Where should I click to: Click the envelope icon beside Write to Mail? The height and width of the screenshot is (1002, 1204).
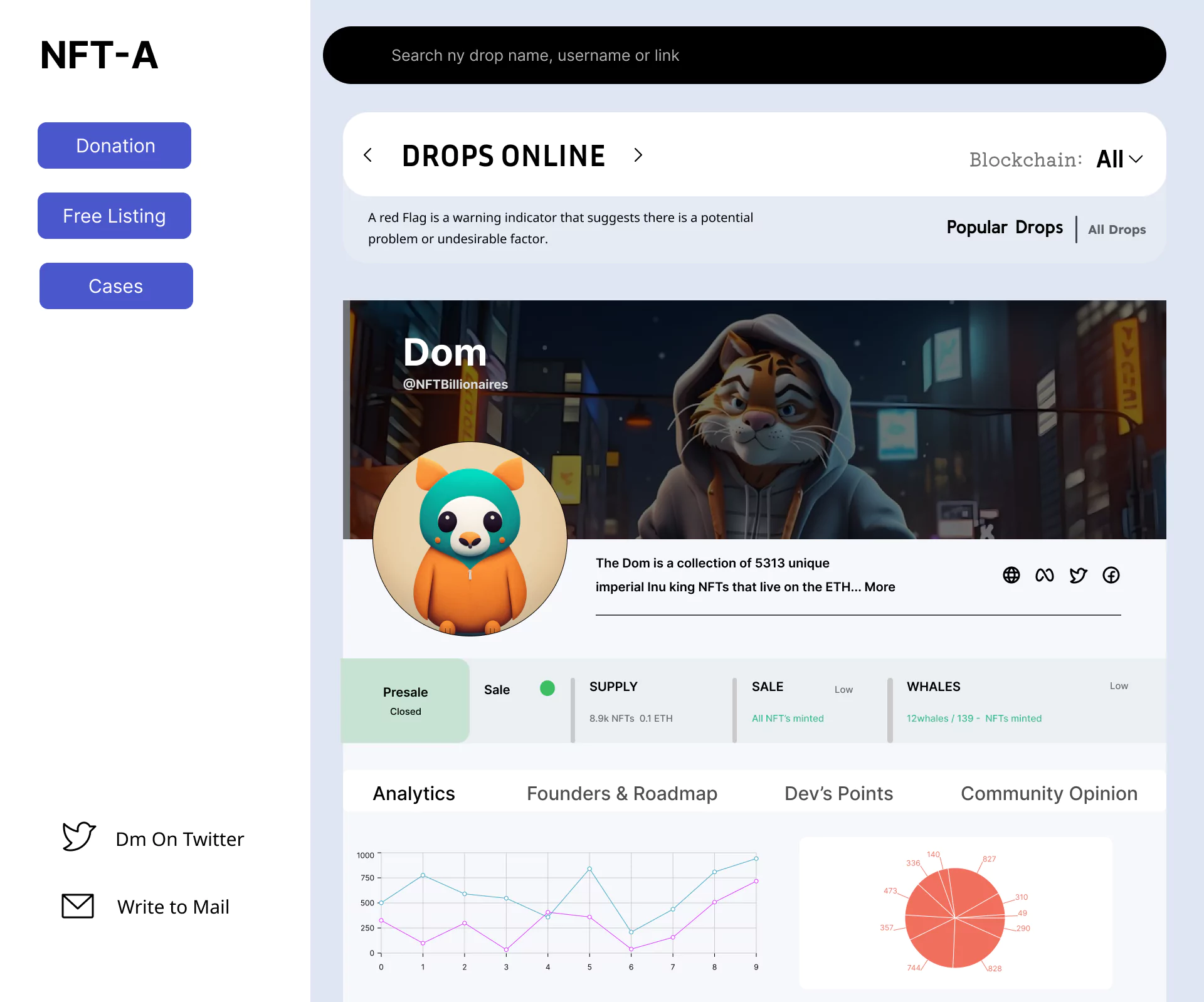[x=78, y=905]
